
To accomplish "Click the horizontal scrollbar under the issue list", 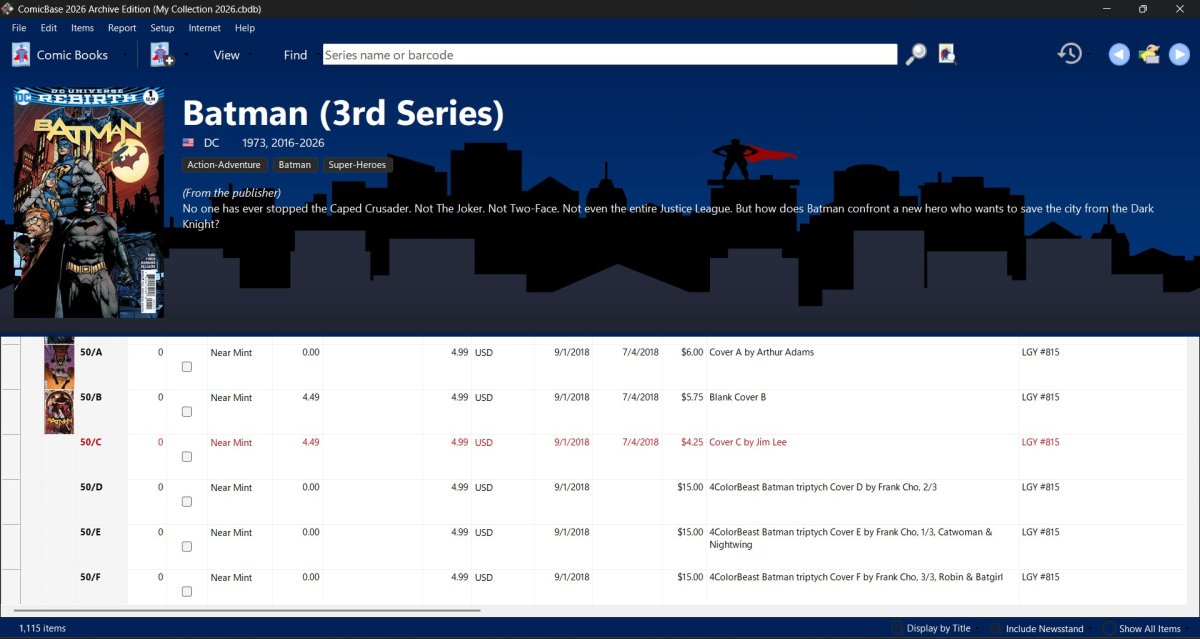I will tap(247, 610).
